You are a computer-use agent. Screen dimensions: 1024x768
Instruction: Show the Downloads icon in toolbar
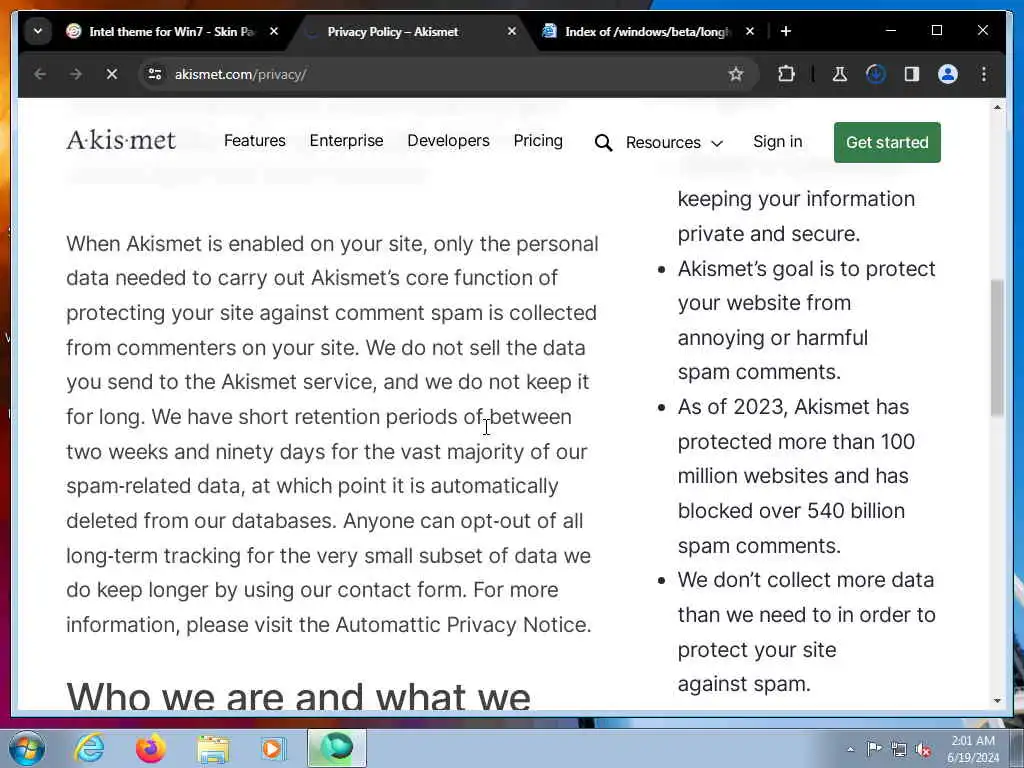coord(876,74)
